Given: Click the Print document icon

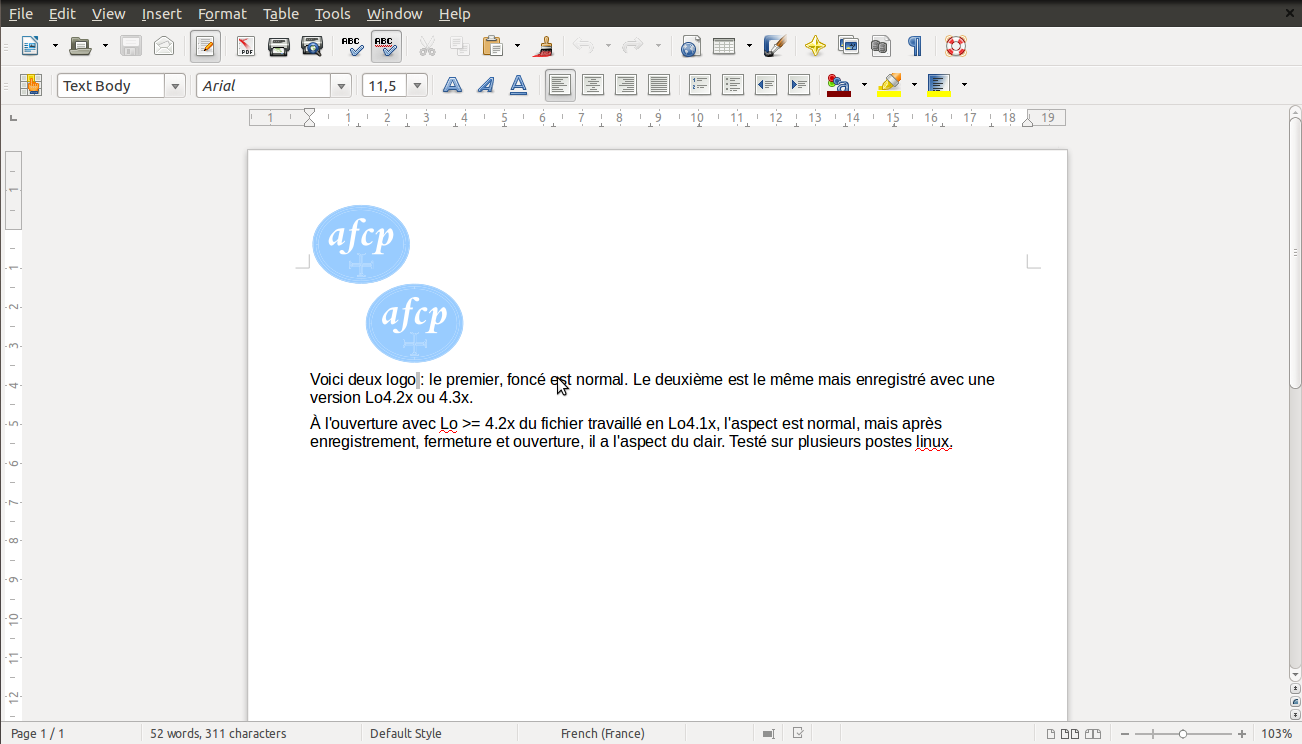Looking at the screenshot, I should 279,46.
